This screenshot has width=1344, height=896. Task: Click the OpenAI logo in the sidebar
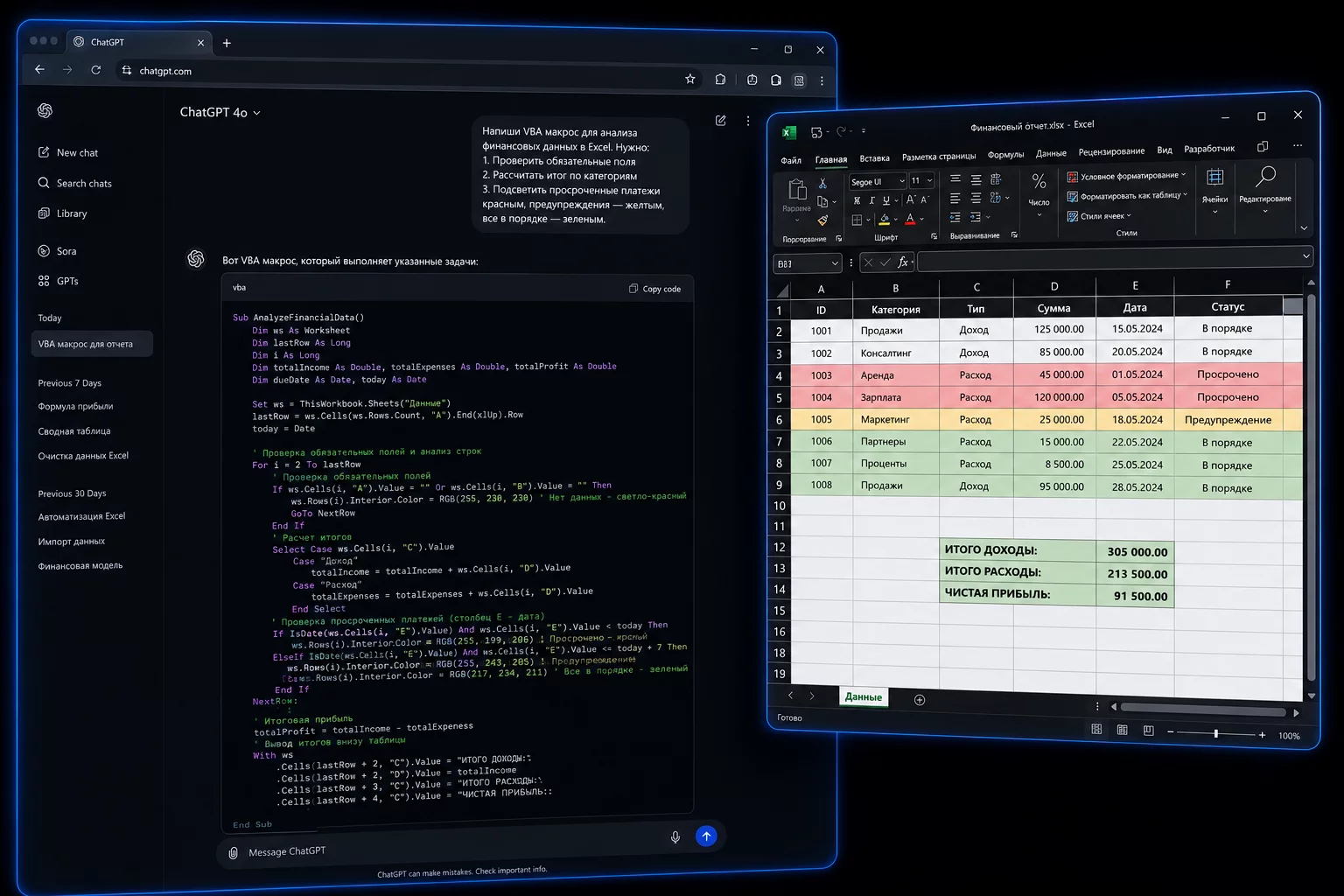point(45,110)
